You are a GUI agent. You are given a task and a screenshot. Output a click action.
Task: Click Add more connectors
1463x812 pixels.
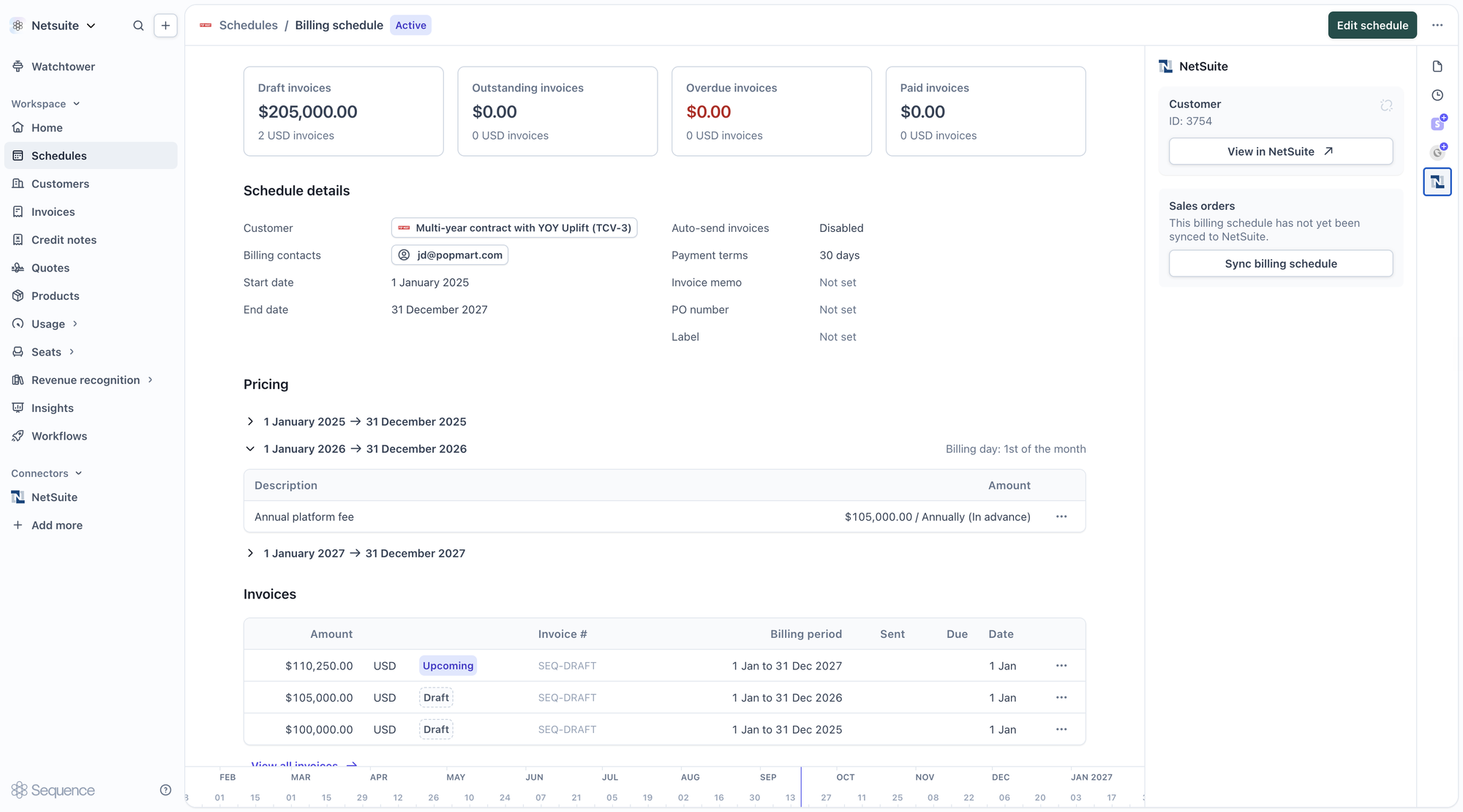pyautogui.click(x=56, y=525)
